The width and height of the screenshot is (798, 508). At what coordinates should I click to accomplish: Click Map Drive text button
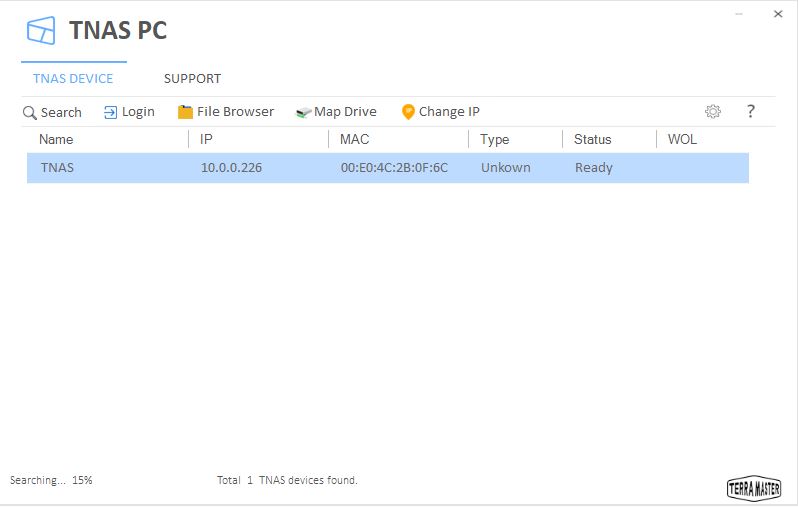click(x=345, y=111)
